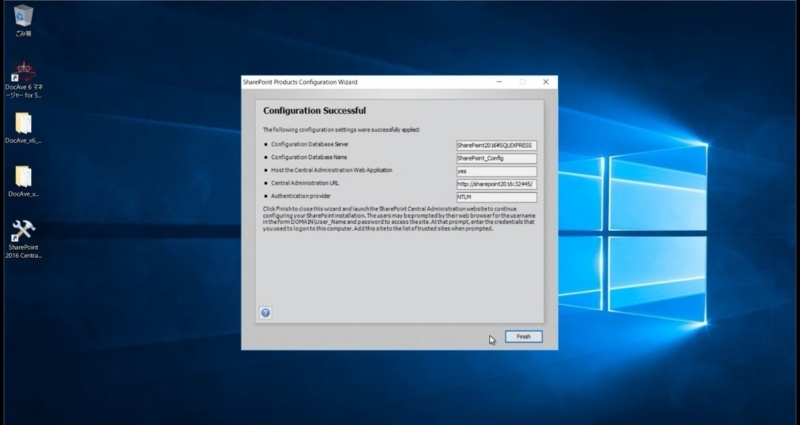Click the SharePoint_Config database name field
The image size is (800, 425).
(x=496, y=158)
